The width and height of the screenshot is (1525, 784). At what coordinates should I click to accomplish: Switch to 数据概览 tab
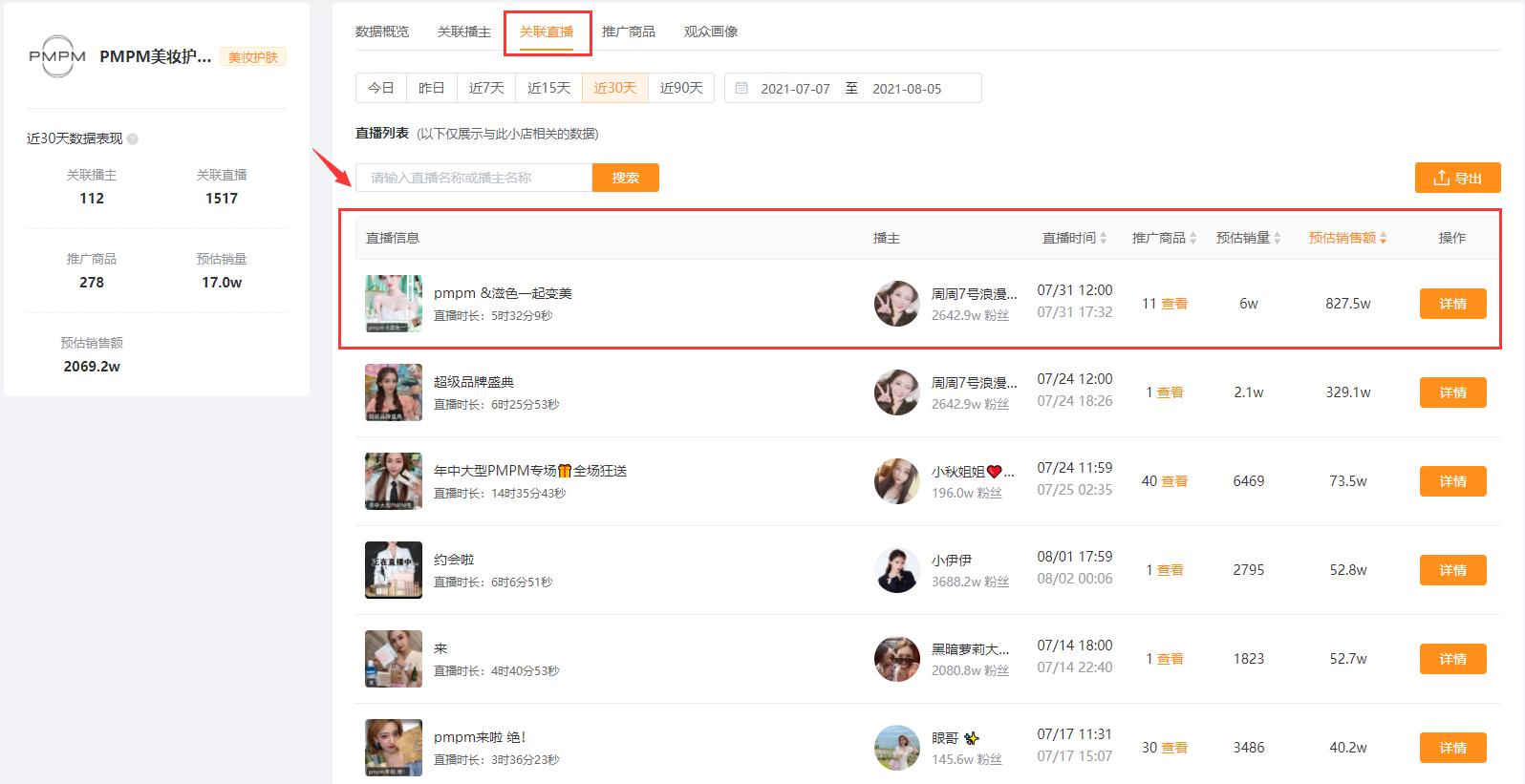382,32
